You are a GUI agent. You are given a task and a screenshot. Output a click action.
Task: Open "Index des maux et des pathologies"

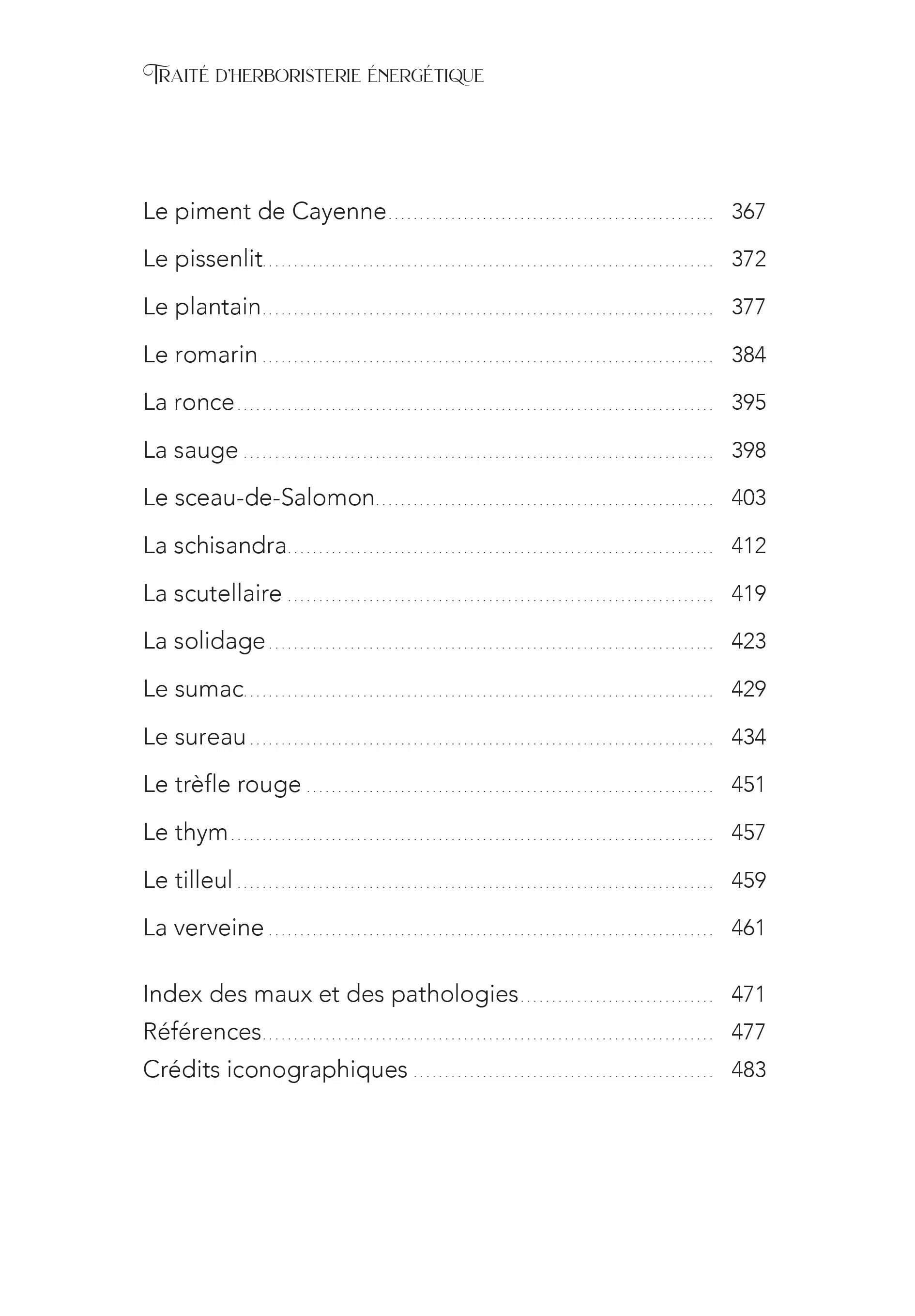[x=330, y=994]
